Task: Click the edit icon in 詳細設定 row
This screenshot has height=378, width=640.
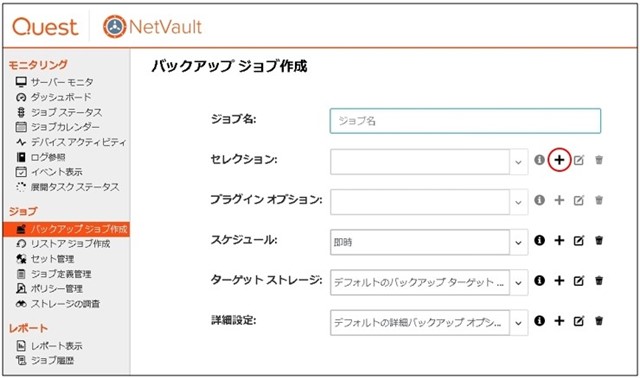Action: (579, 321)
